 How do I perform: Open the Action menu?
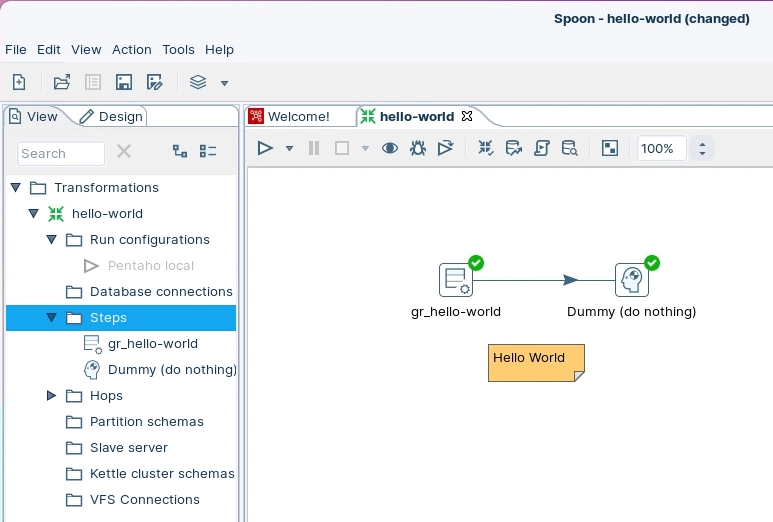pyautogui.click(x=131, y=49)
